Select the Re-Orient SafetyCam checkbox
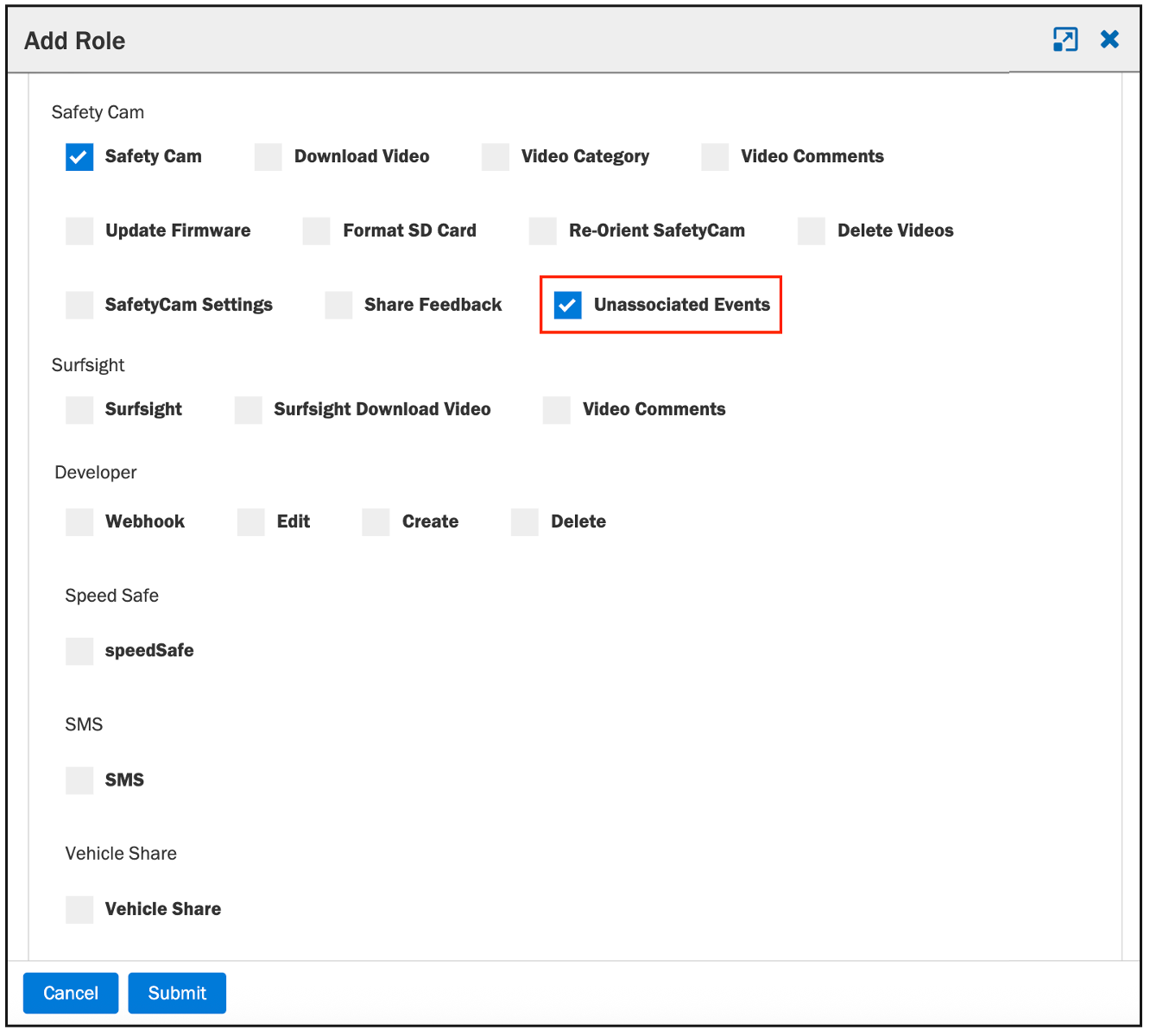Viewport: 1150px width, 1036px height. coord(543,231)
